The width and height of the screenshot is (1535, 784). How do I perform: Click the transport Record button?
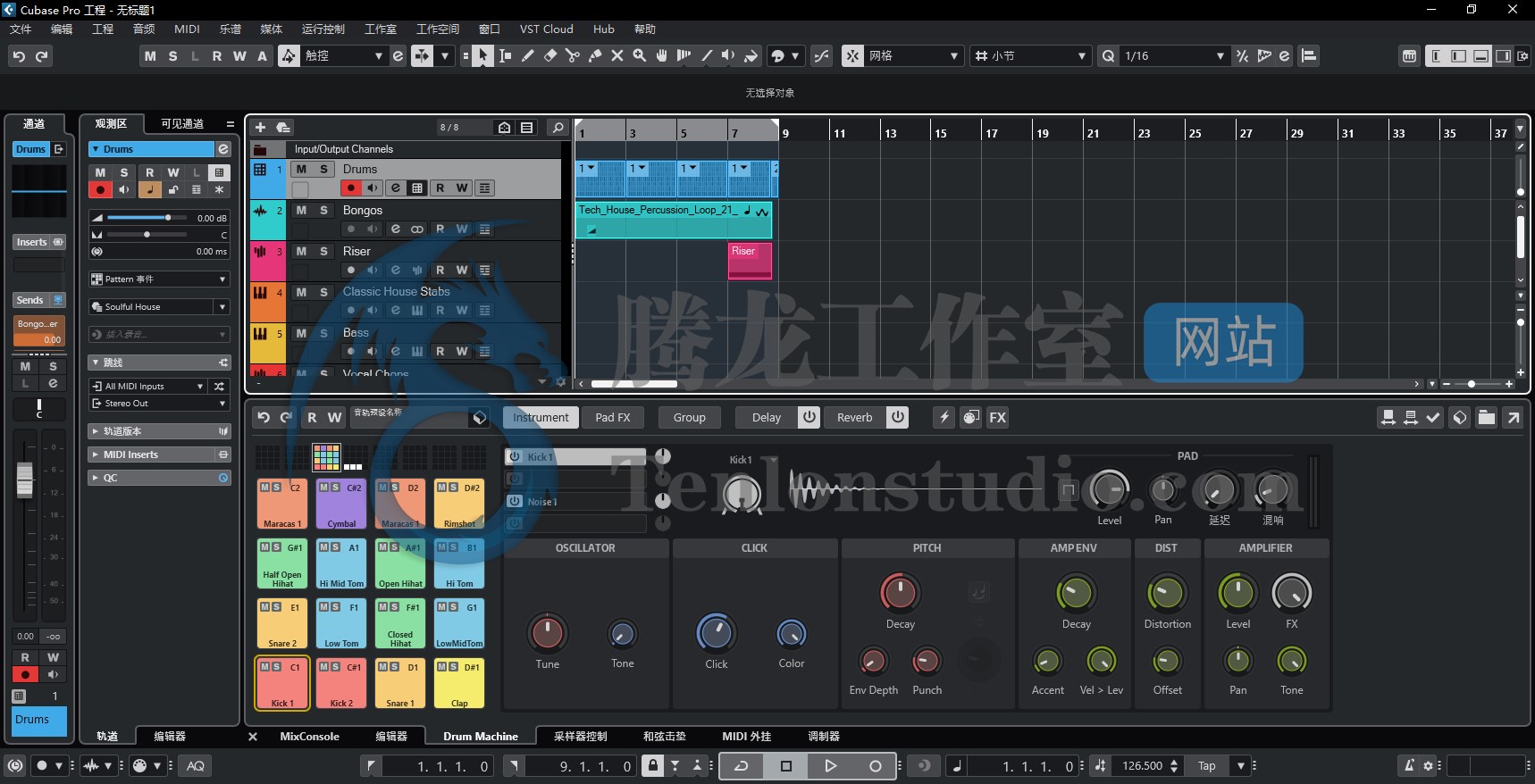(x=875, y=765)
